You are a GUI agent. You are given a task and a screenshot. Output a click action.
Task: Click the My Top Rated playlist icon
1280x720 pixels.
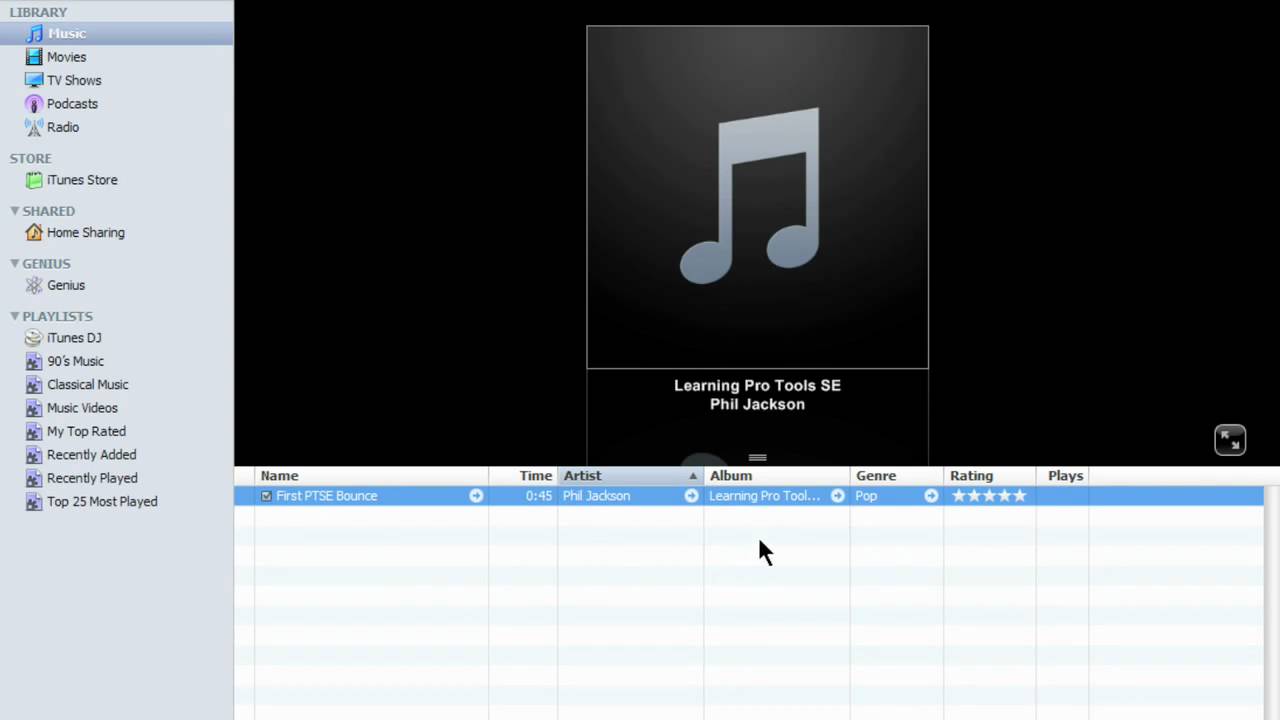tap(34, 431)
